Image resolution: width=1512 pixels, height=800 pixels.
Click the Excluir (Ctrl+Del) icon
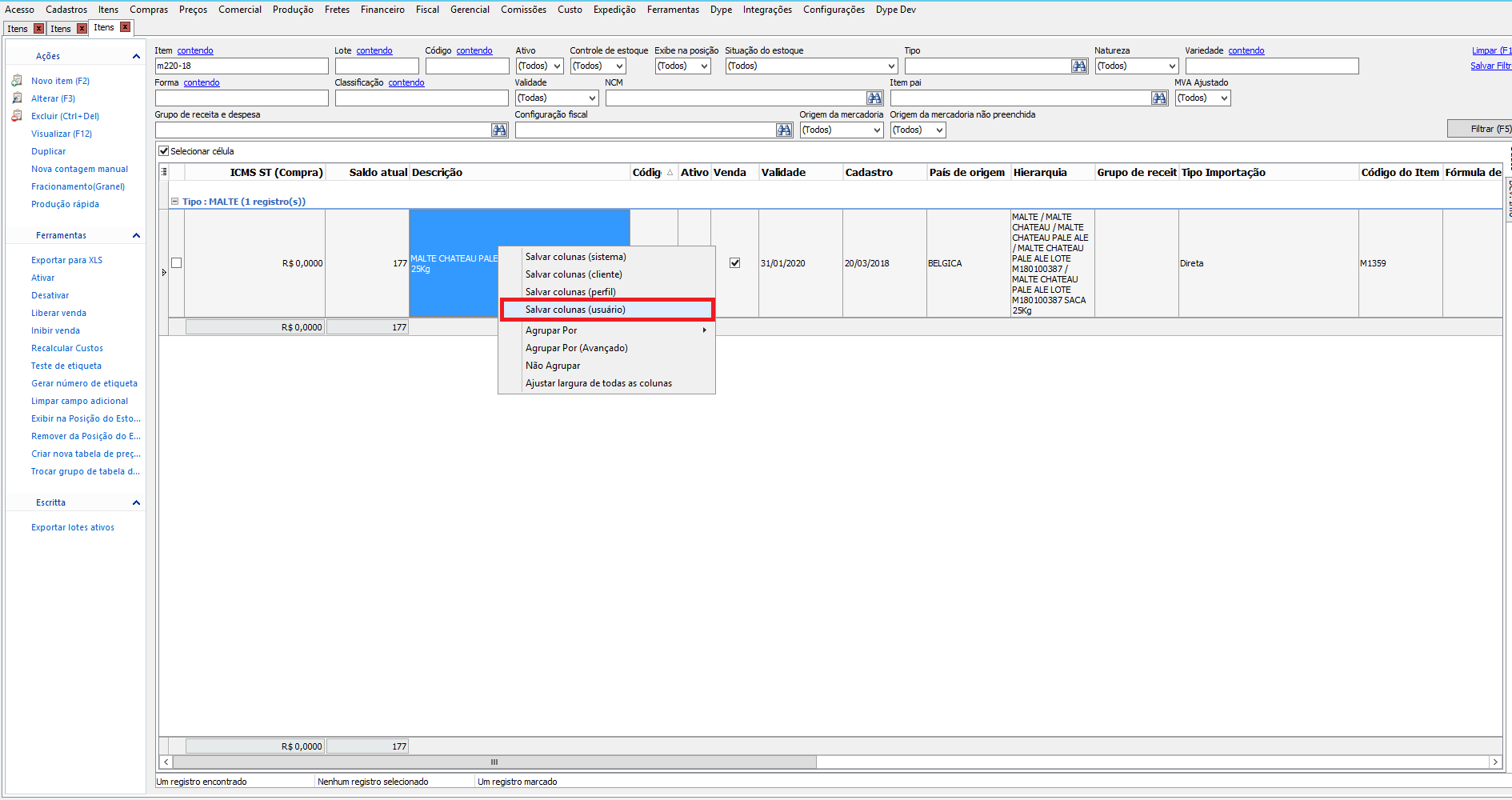click(x=17, y=116)
